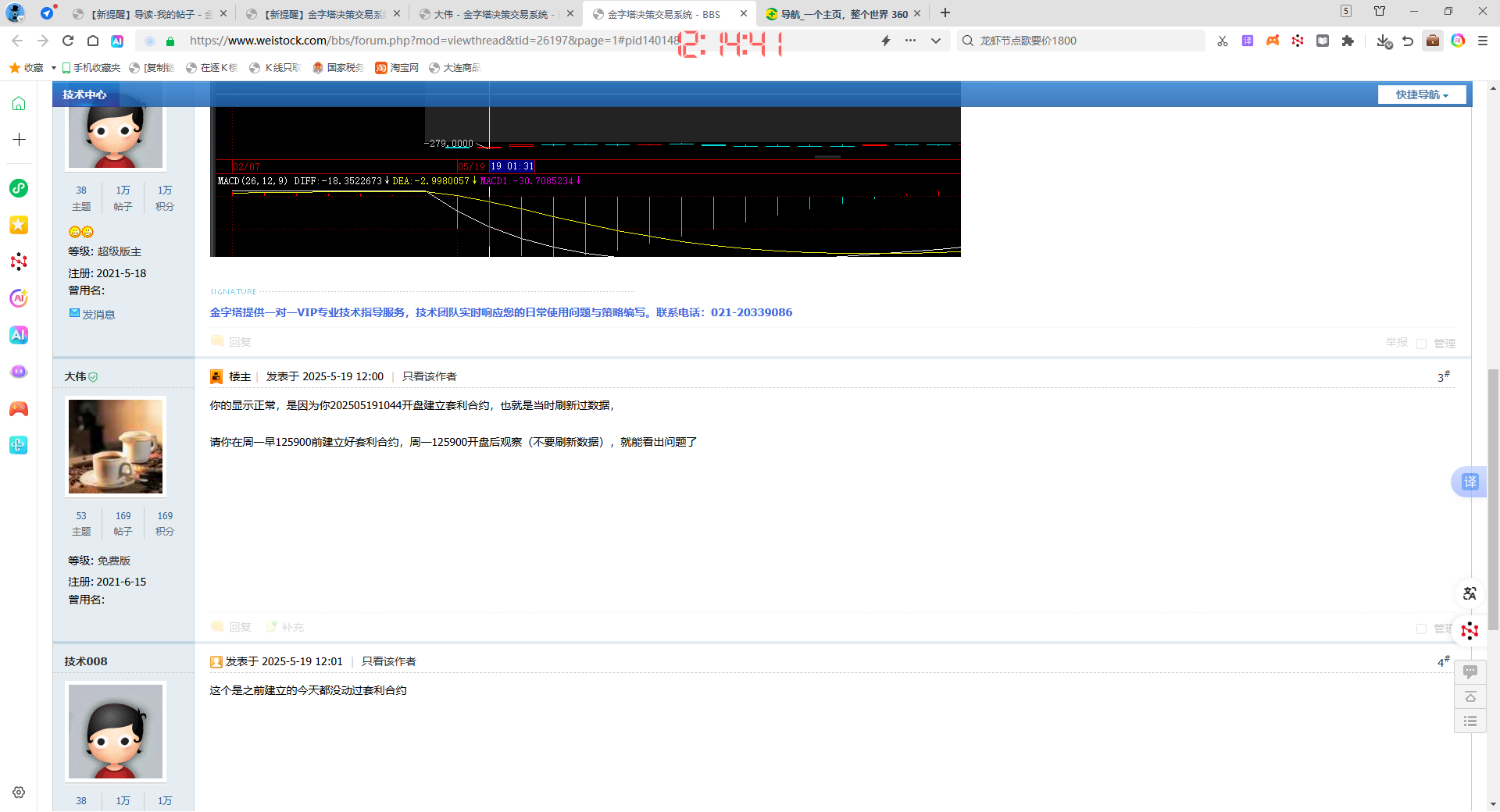Close the 金字塔决策交易系统 - BBS tab
Image resolution: width=1500 pixels, height=812 pixels.
point(744,13)
